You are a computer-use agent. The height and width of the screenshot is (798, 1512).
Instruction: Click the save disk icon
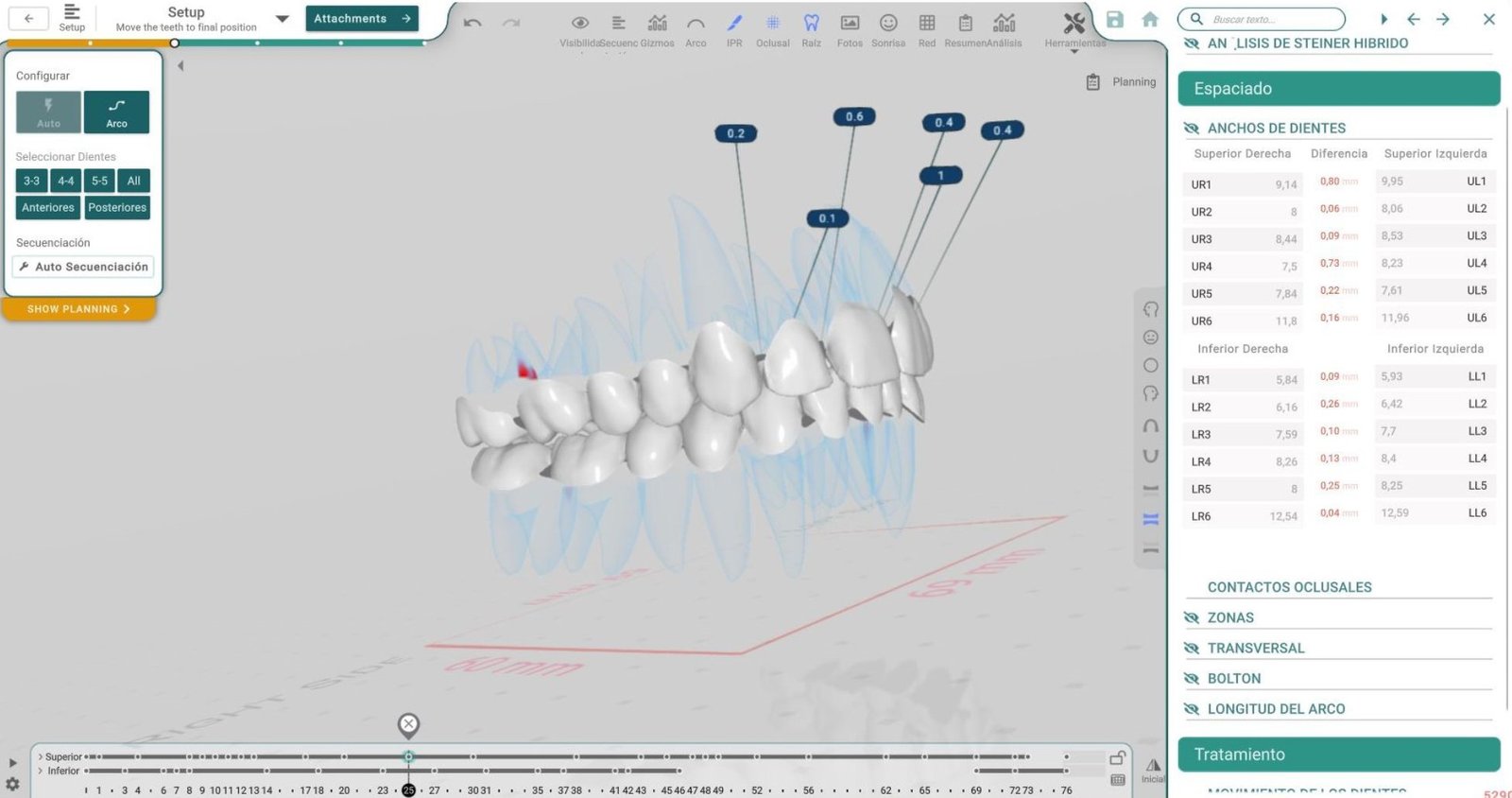1115,20
